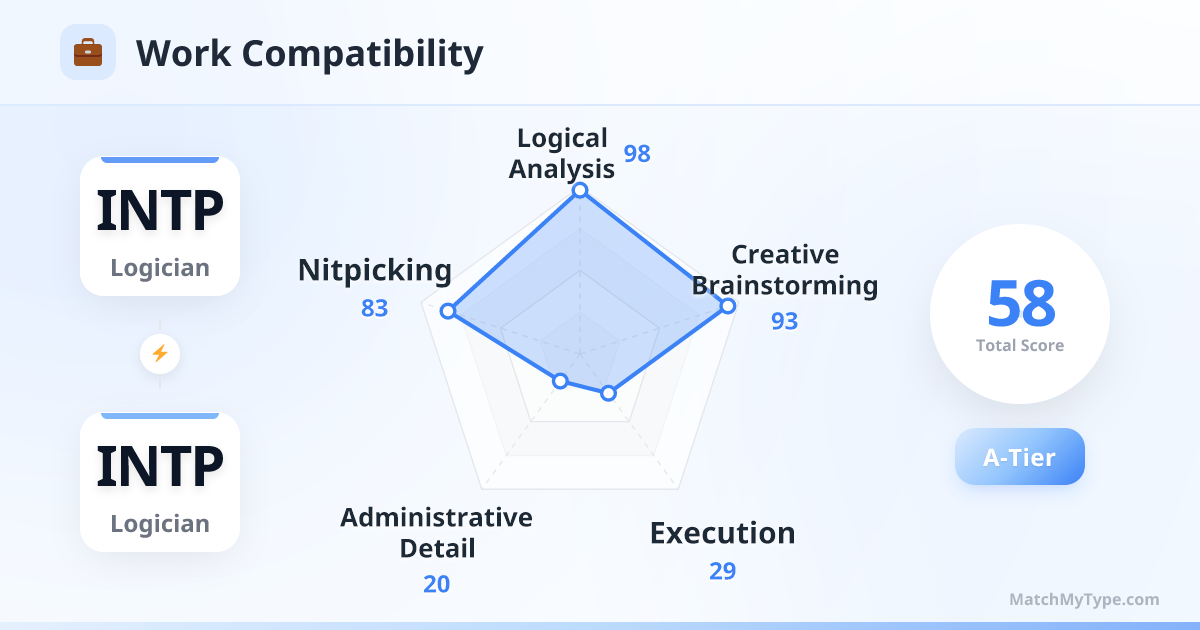Click the Creative Brainstorming radar data point
1200x630 pixels.
point(728,306)
